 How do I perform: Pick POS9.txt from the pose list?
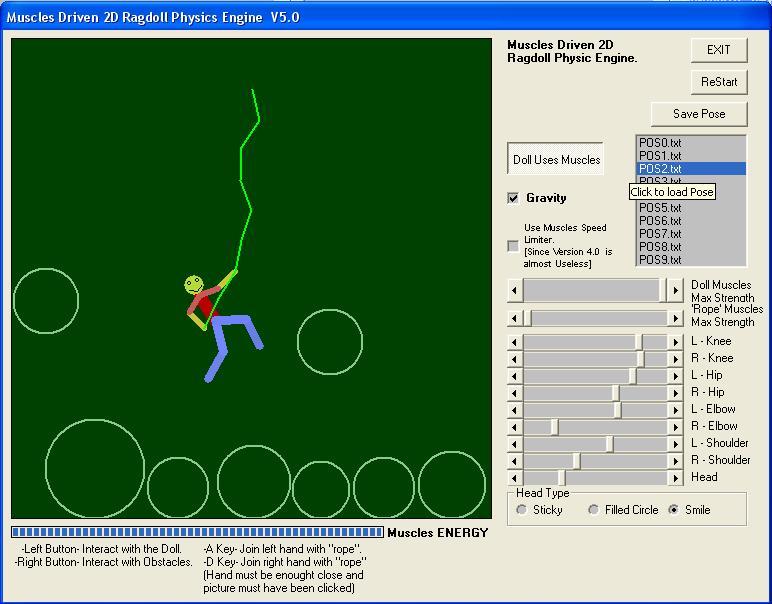point(660,260)
